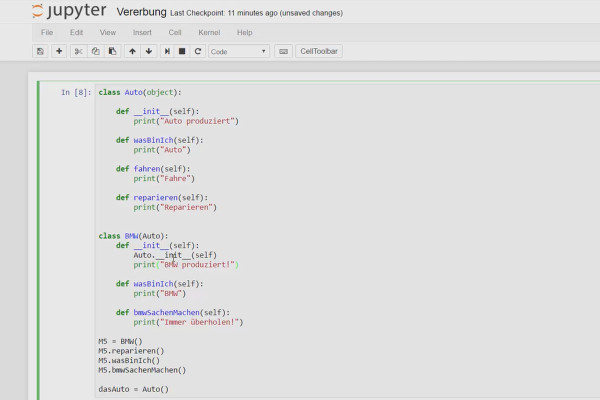Click the 'M5.bmwSachenMachen()' line
600x400 pixels.
142,370
